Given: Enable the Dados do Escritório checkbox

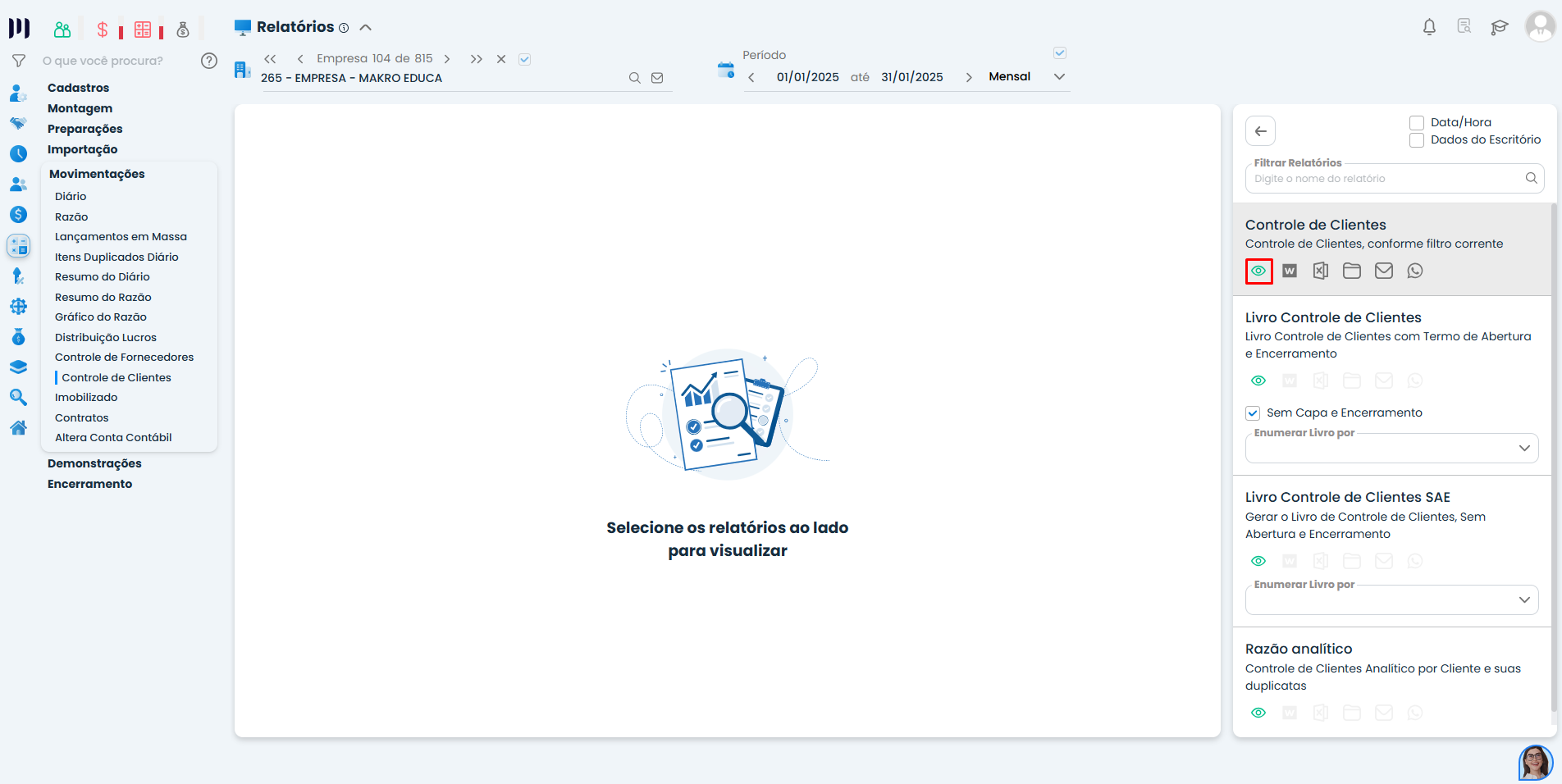Looking at the screenshot, I should pos(1417,140).
